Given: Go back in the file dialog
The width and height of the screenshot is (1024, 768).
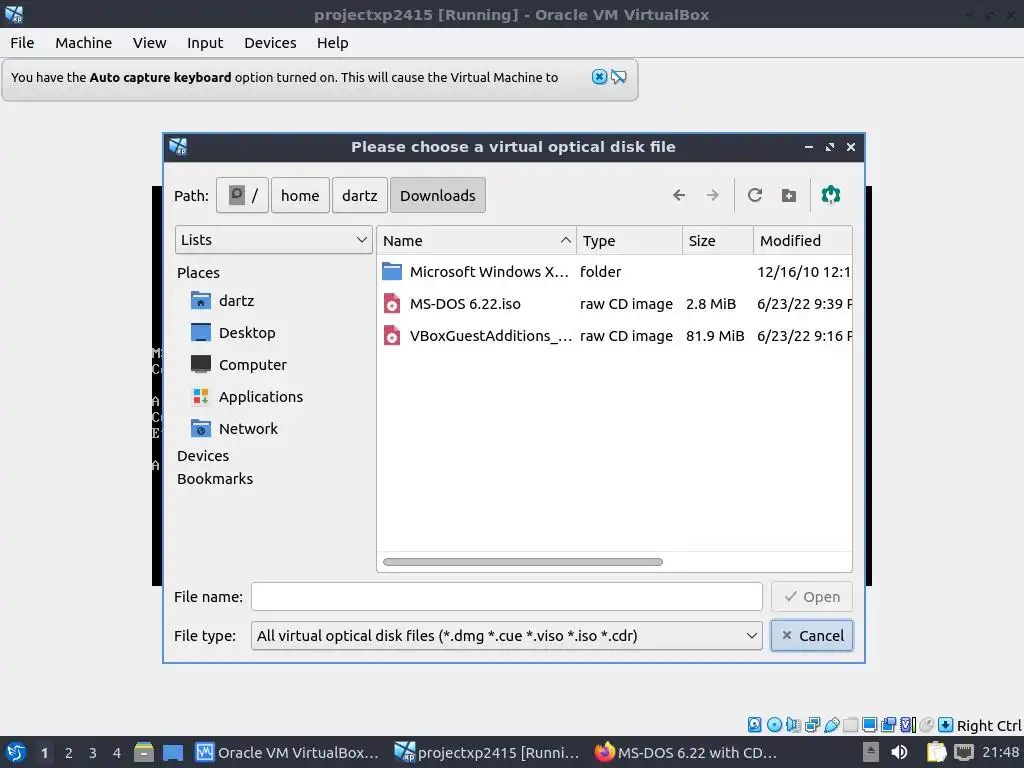Looking at the screenshot, I should (679, 195).
